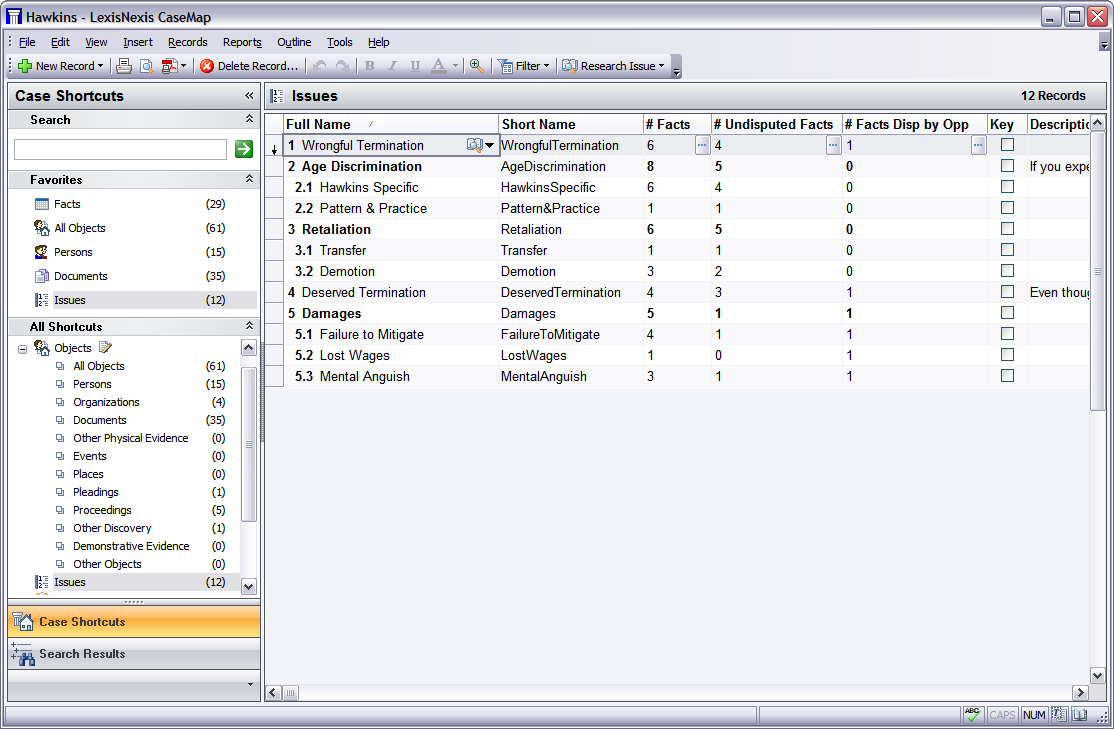Click the Filter funnel icon
The width and height of the screenshot is (1114, 729).
[x=506, y=66]
